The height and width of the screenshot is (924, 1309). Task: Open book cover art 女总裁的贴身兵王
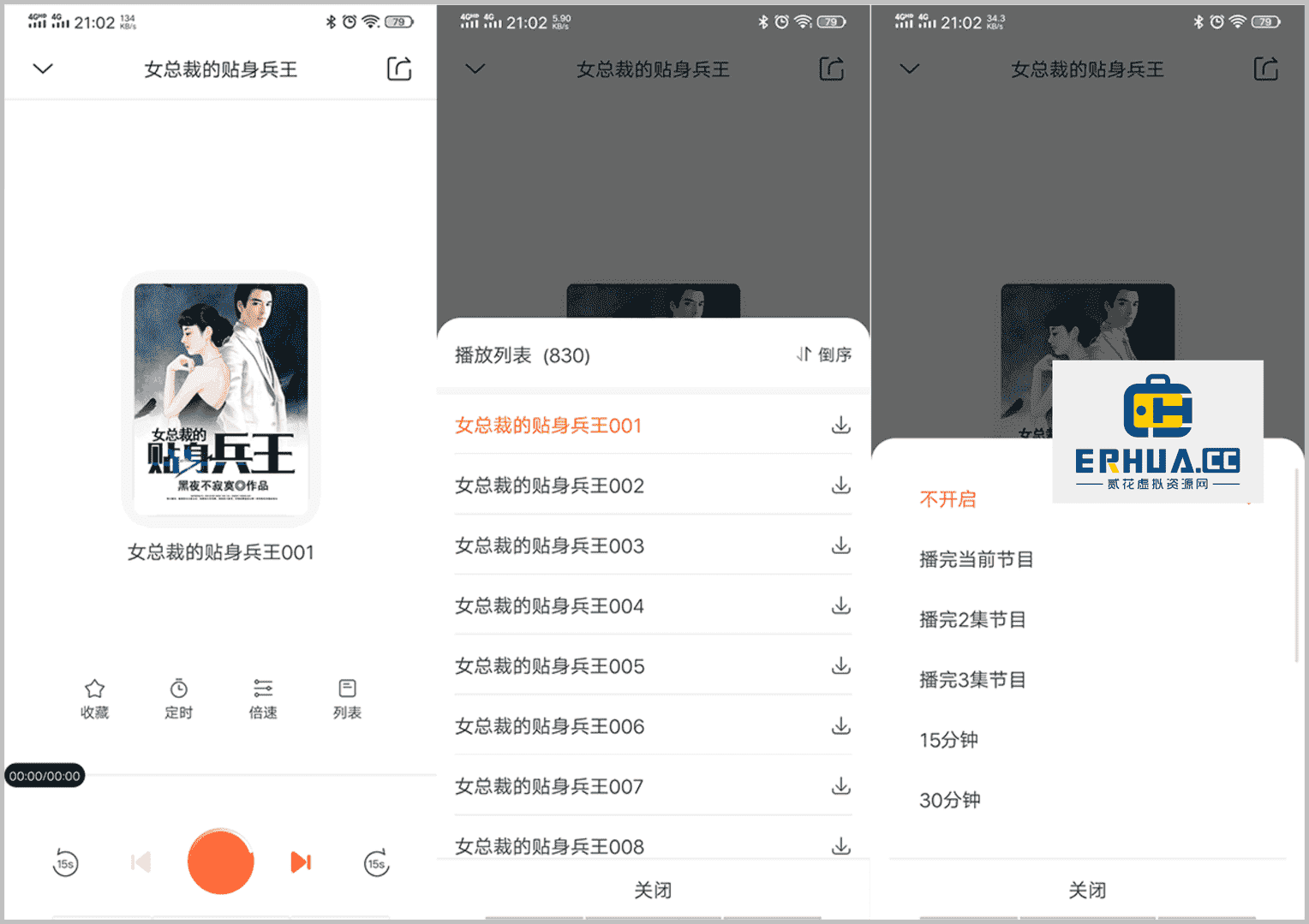(x=221, y=399)
